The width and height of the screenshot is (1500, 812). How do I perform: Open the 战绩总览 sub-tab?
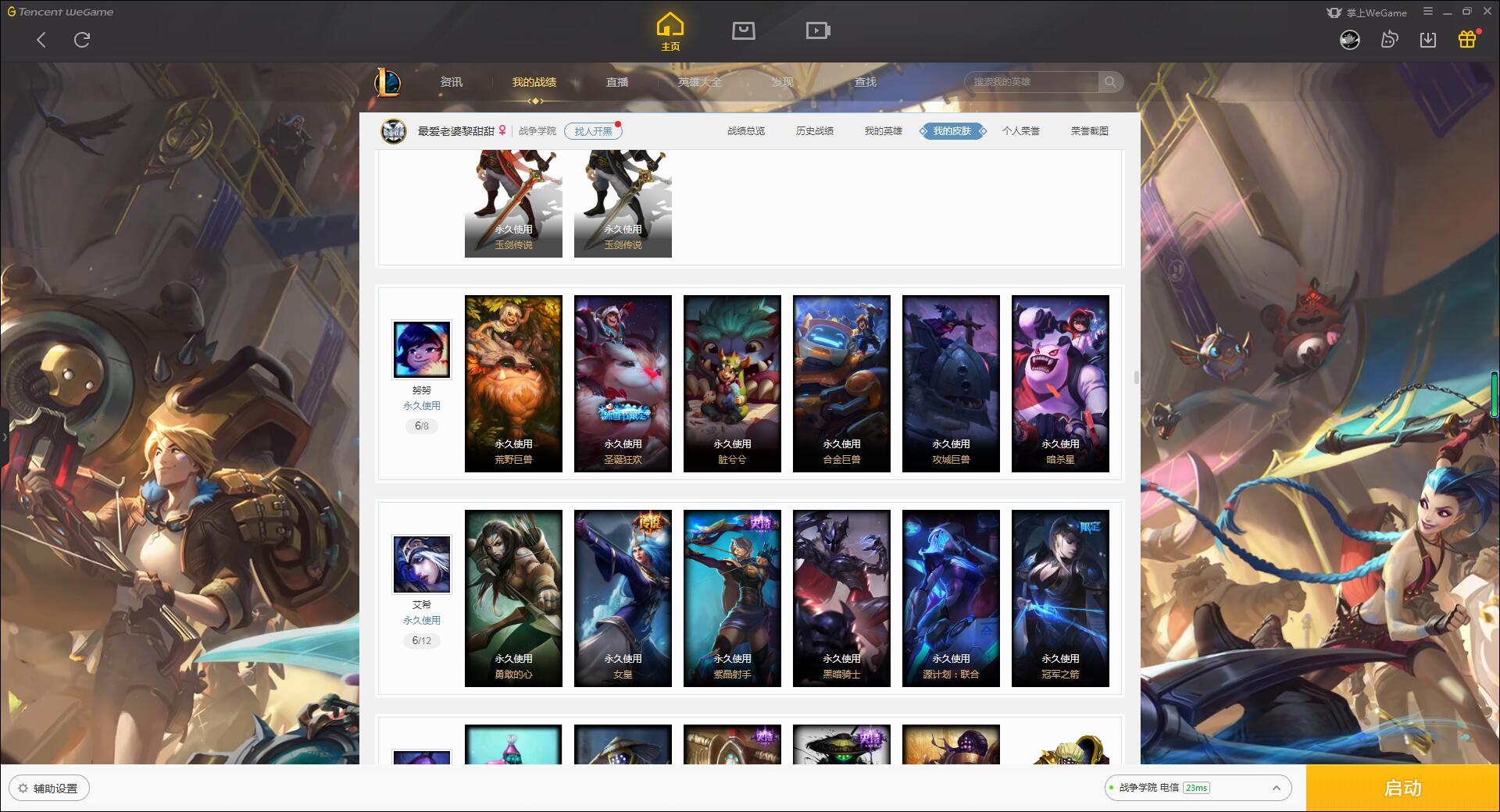[746, 131]
